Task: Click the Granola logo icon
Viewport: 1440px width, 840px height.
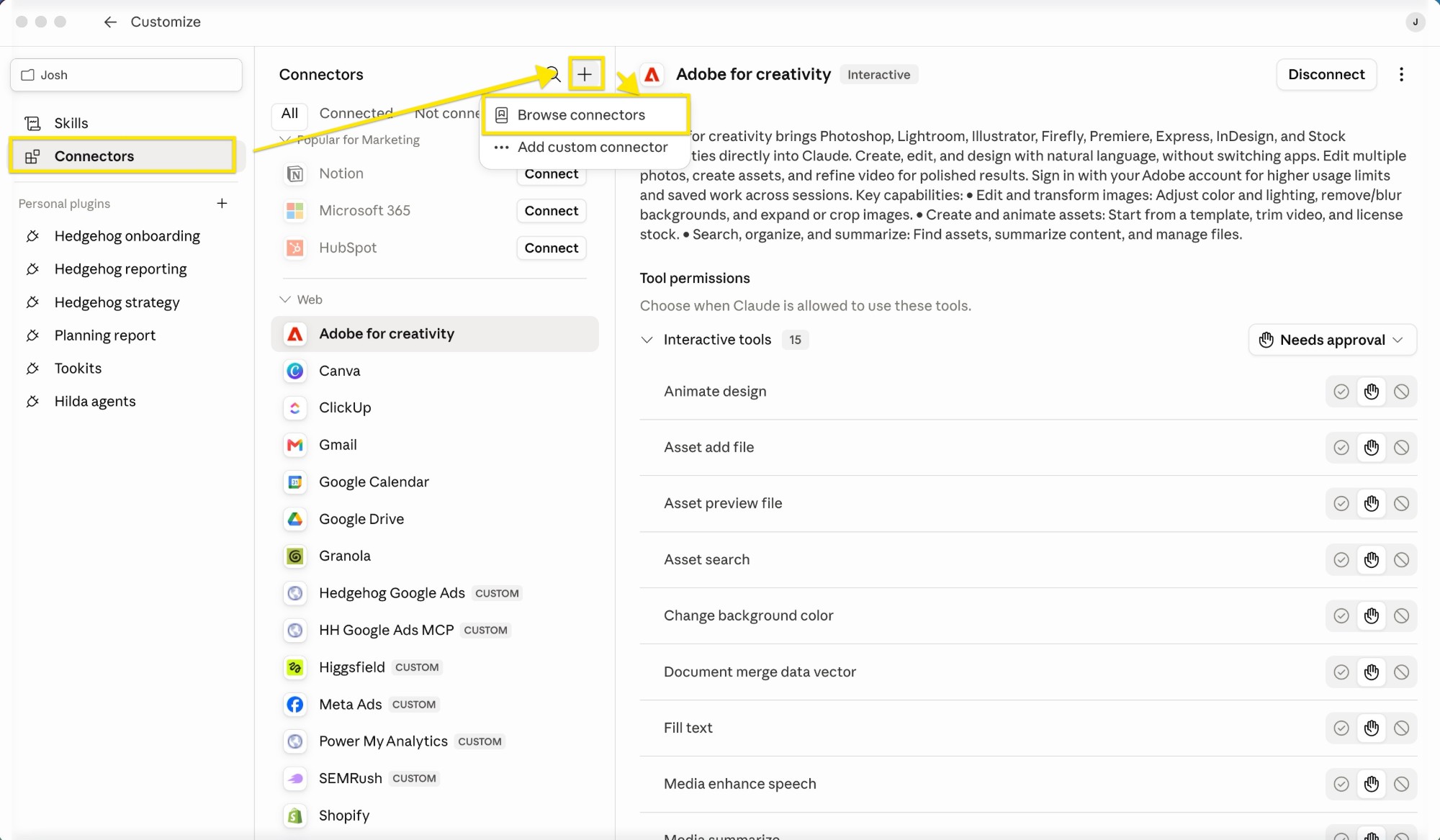Action: click(x=295, y=556)
